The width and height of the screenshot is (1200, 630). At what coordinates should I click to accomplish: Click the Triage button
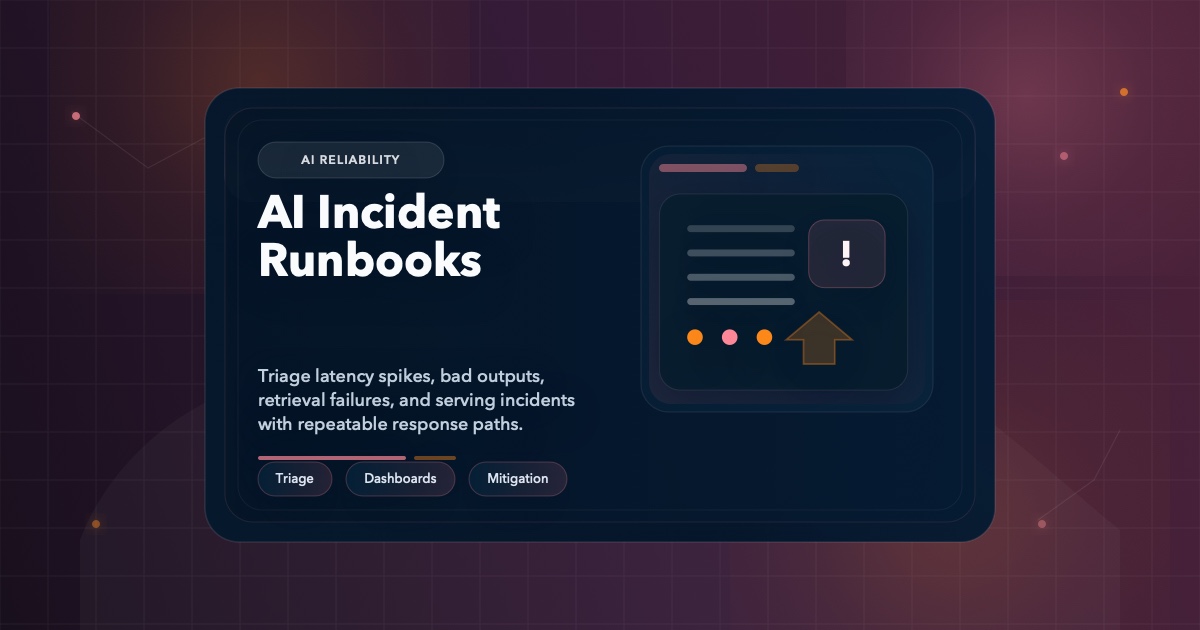click(x=295, y=479)
